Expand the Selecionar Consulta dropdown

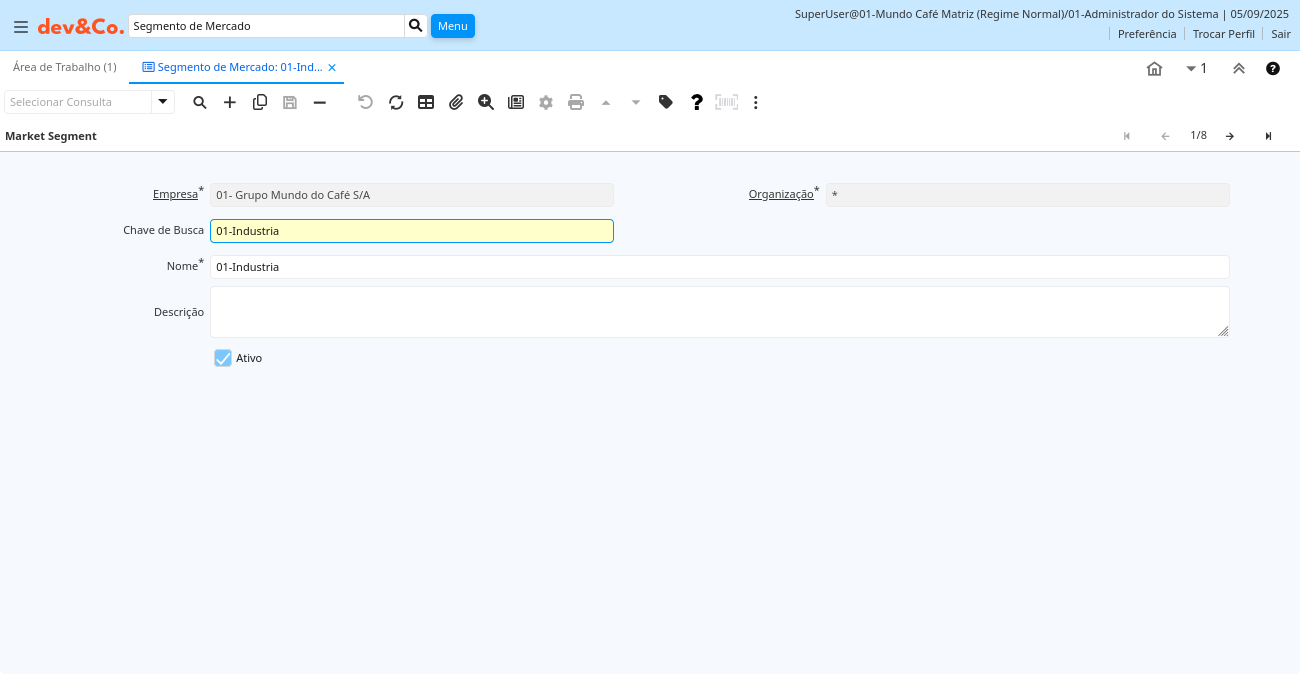[163, 102]
